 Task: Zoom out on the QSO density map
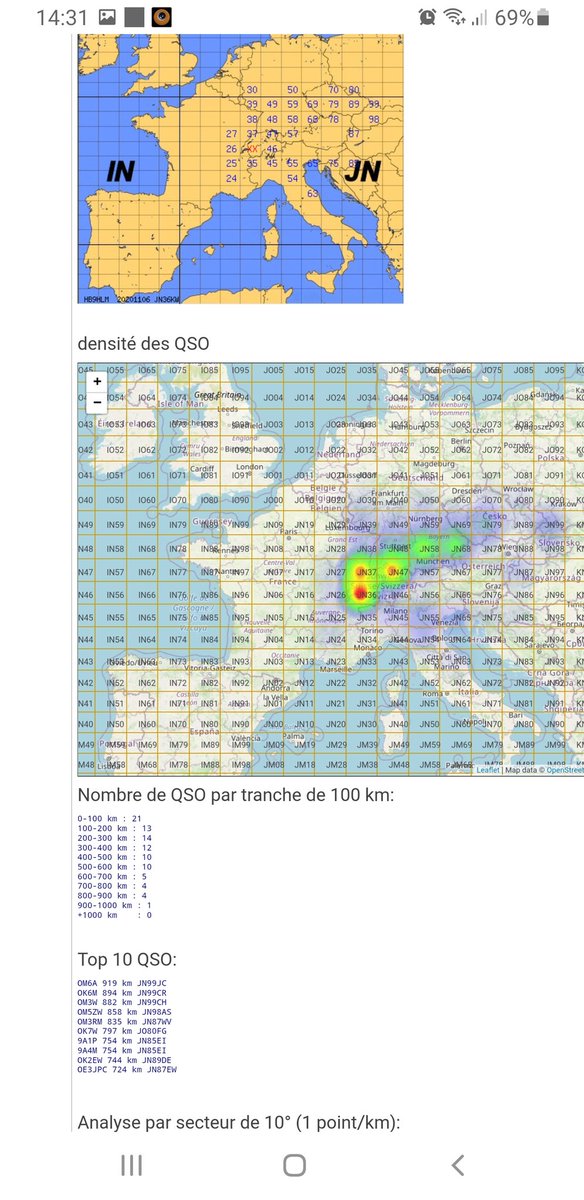[96, 402]
